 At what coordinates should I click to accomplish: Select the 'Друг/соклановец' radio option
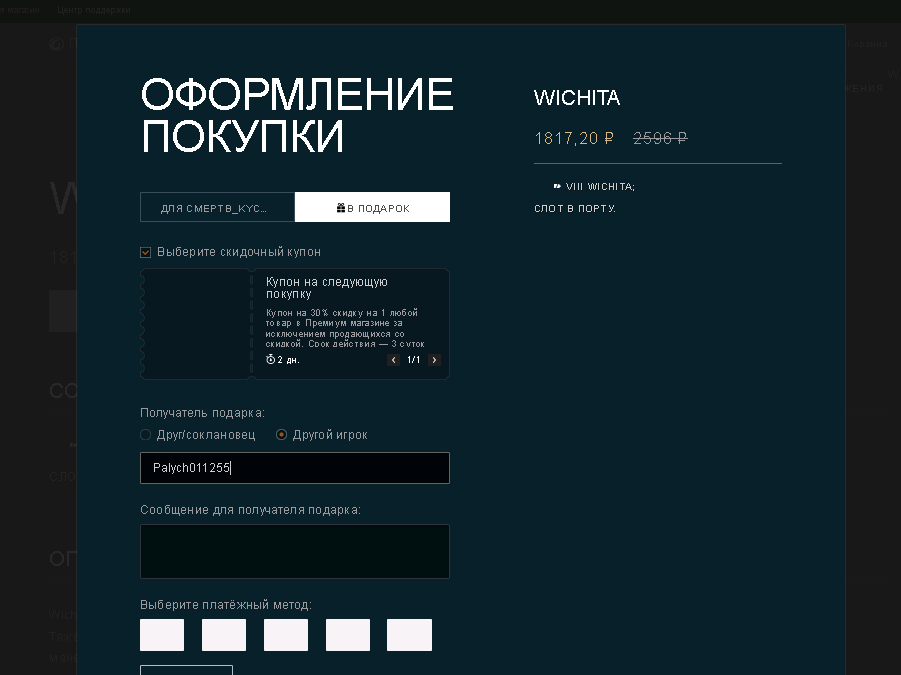(x=145, y=435)
